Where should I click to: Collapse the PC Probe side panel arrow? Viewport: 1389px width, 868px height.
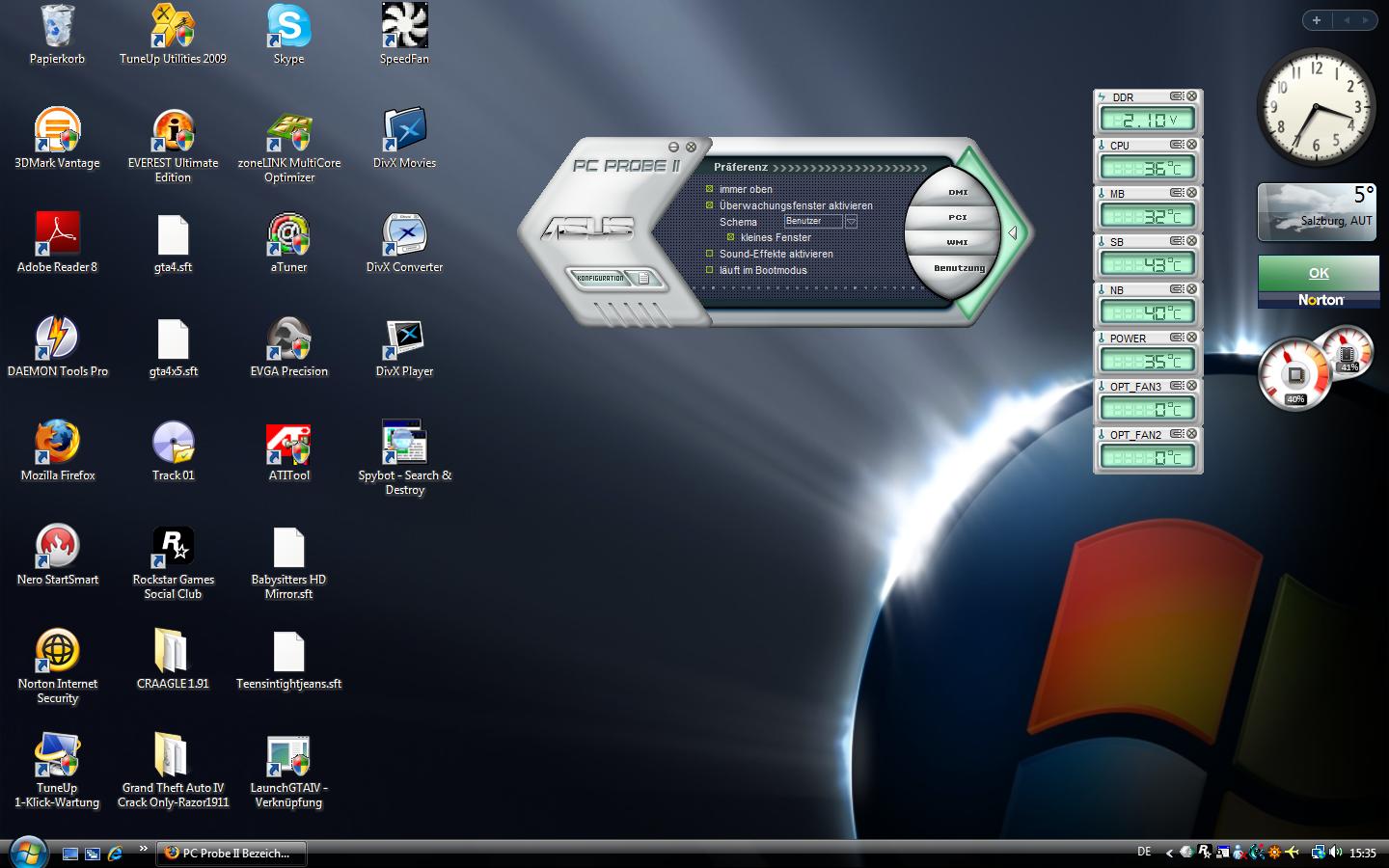click(1012, 232)
